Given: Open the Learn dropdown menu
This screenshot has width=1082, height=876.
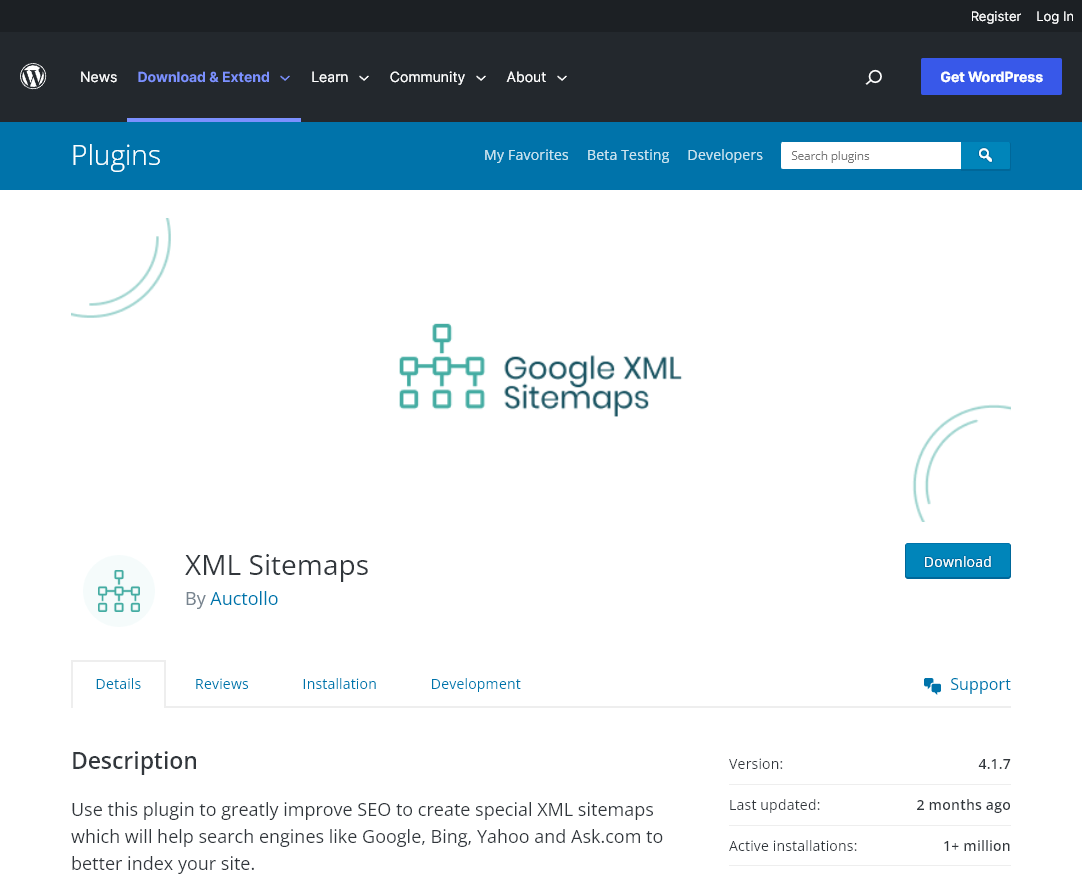Looking at the screenshot, I should click(x=340, y=77).
